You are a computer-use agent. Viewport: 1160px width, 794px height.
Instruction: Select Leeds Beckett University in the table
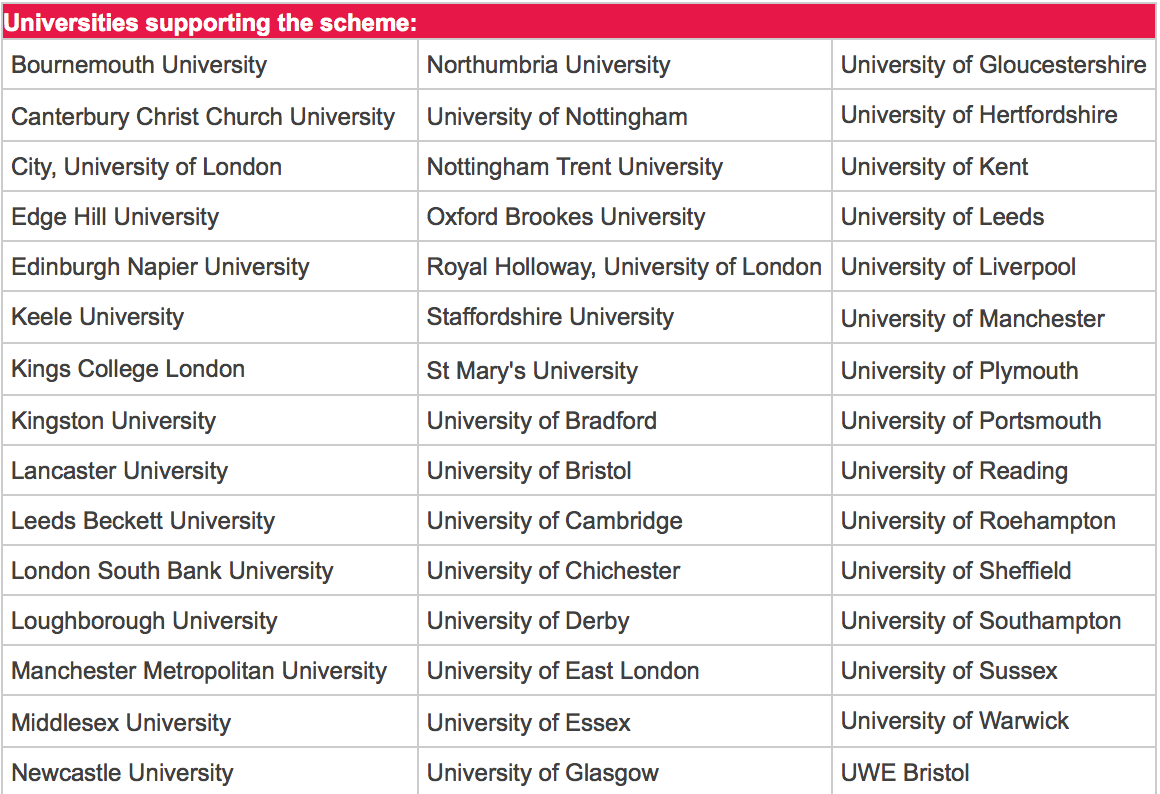coord(142,521)
